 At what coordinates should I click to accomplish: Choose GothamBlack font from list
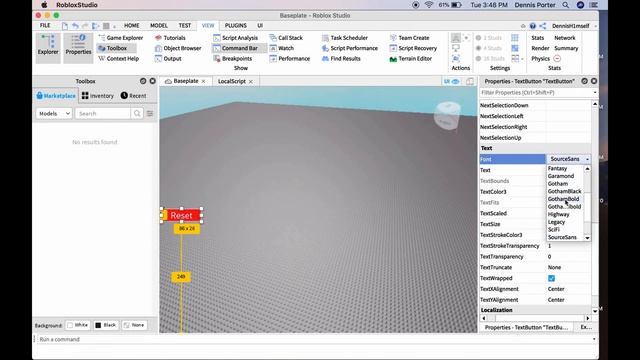coord(564,191)
